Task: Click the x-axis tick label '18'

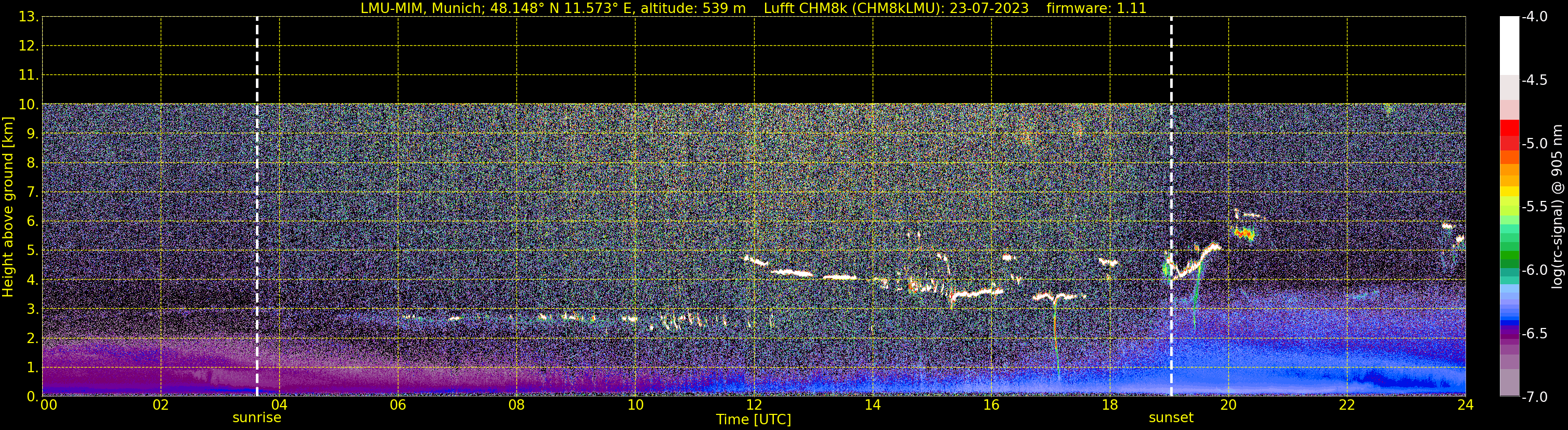Action: pyautogui.click(x=1110, y=405)
